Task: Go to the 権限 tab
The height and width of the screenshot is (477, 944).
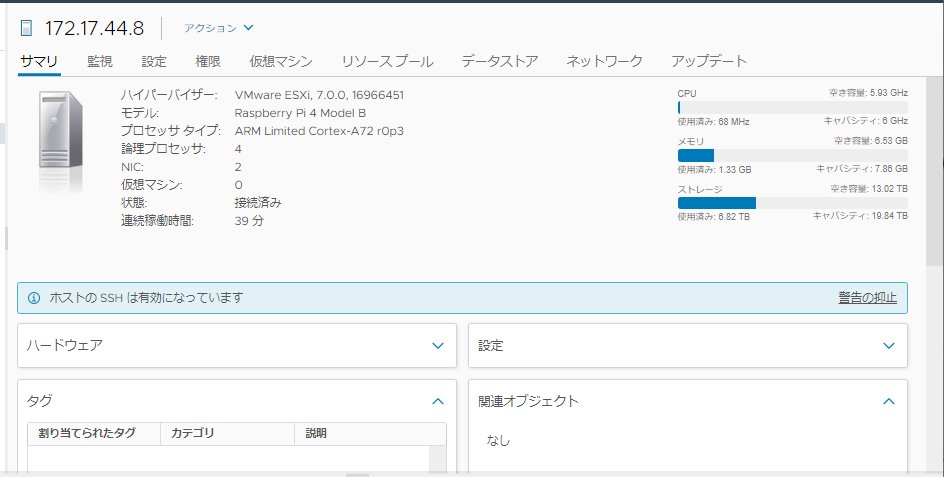Action: click(x=208, y=61)
